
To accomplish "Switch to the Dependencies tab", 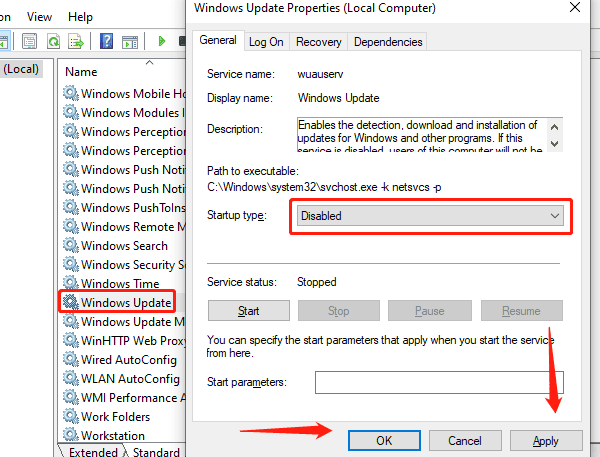I will pyautogui.click(x=388, y=42).
